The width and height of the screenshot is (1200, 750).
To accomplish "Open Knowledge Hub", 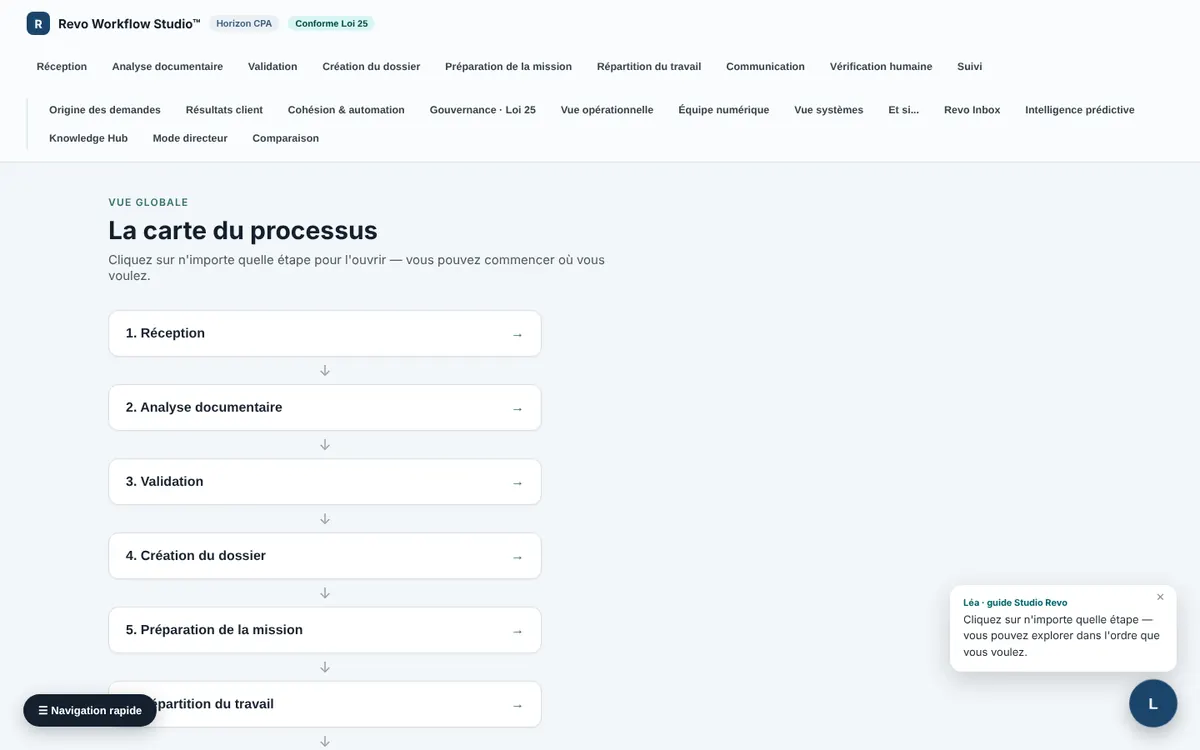I will click(x=88, y=138).
